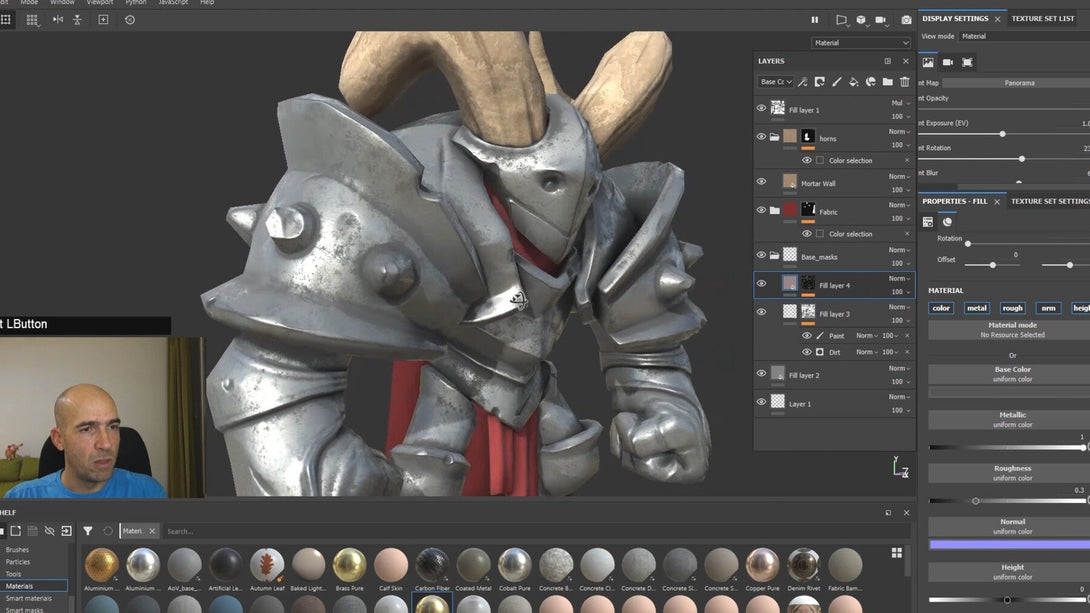The width and height of the screenshot is (1090, 613).
Task: Add a folder in Layers toolbar
Action: [x=888, y=82]
